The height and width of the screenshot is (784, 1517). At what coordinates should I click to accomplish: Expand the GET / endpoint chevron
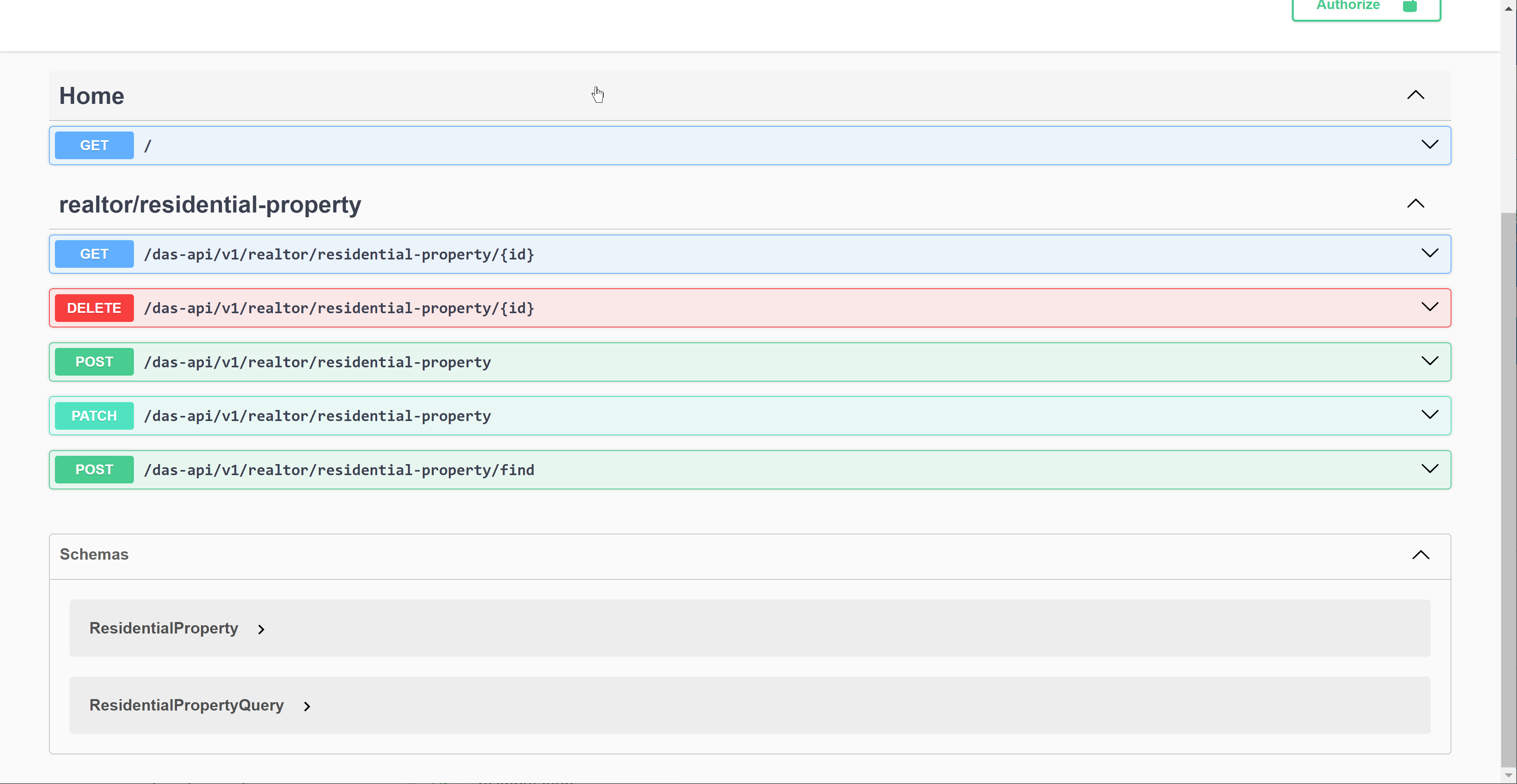[x=1430, y=145]
